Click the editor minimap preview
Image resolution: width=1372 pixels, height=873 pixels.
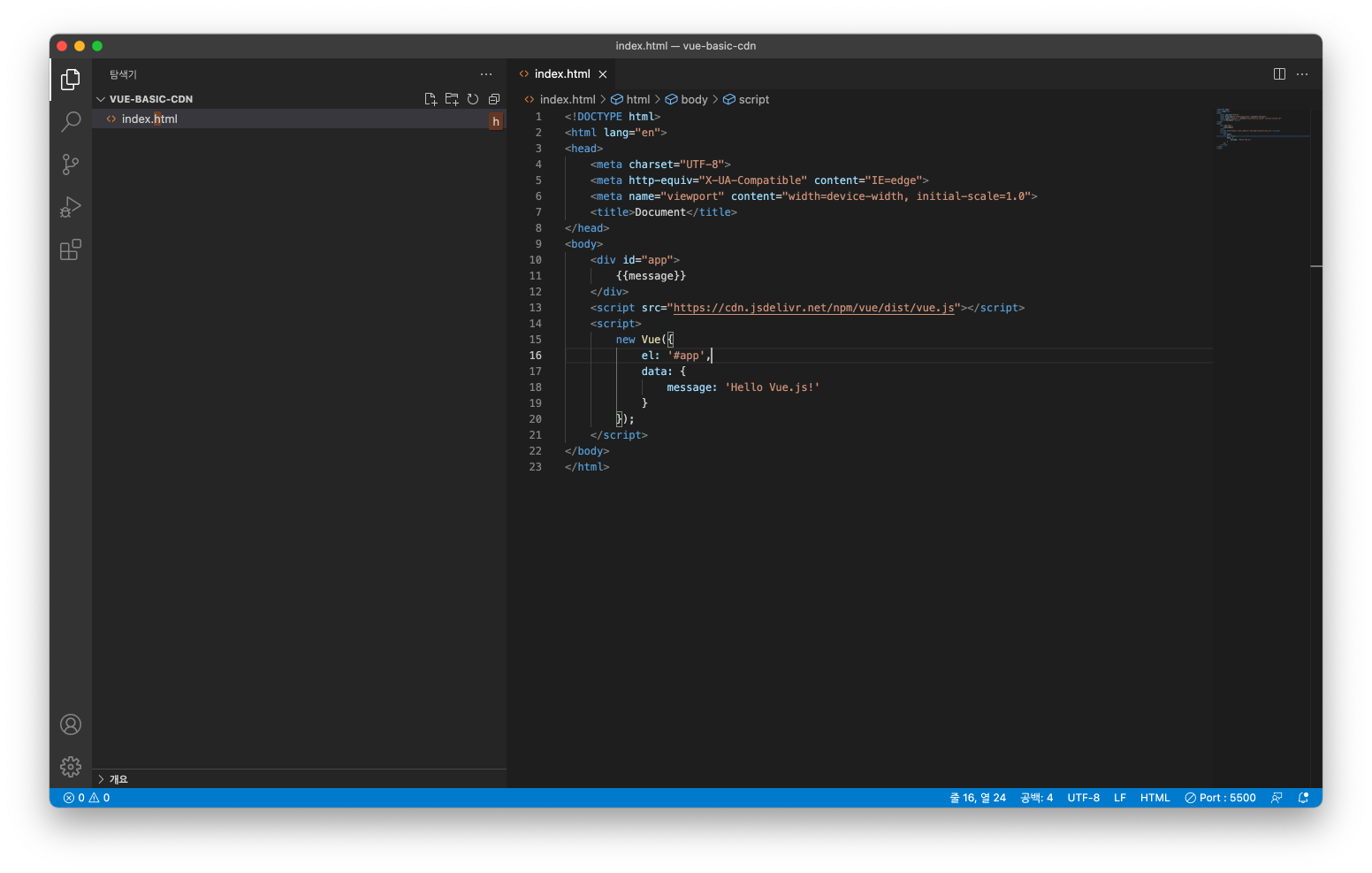click(1262, 128)
